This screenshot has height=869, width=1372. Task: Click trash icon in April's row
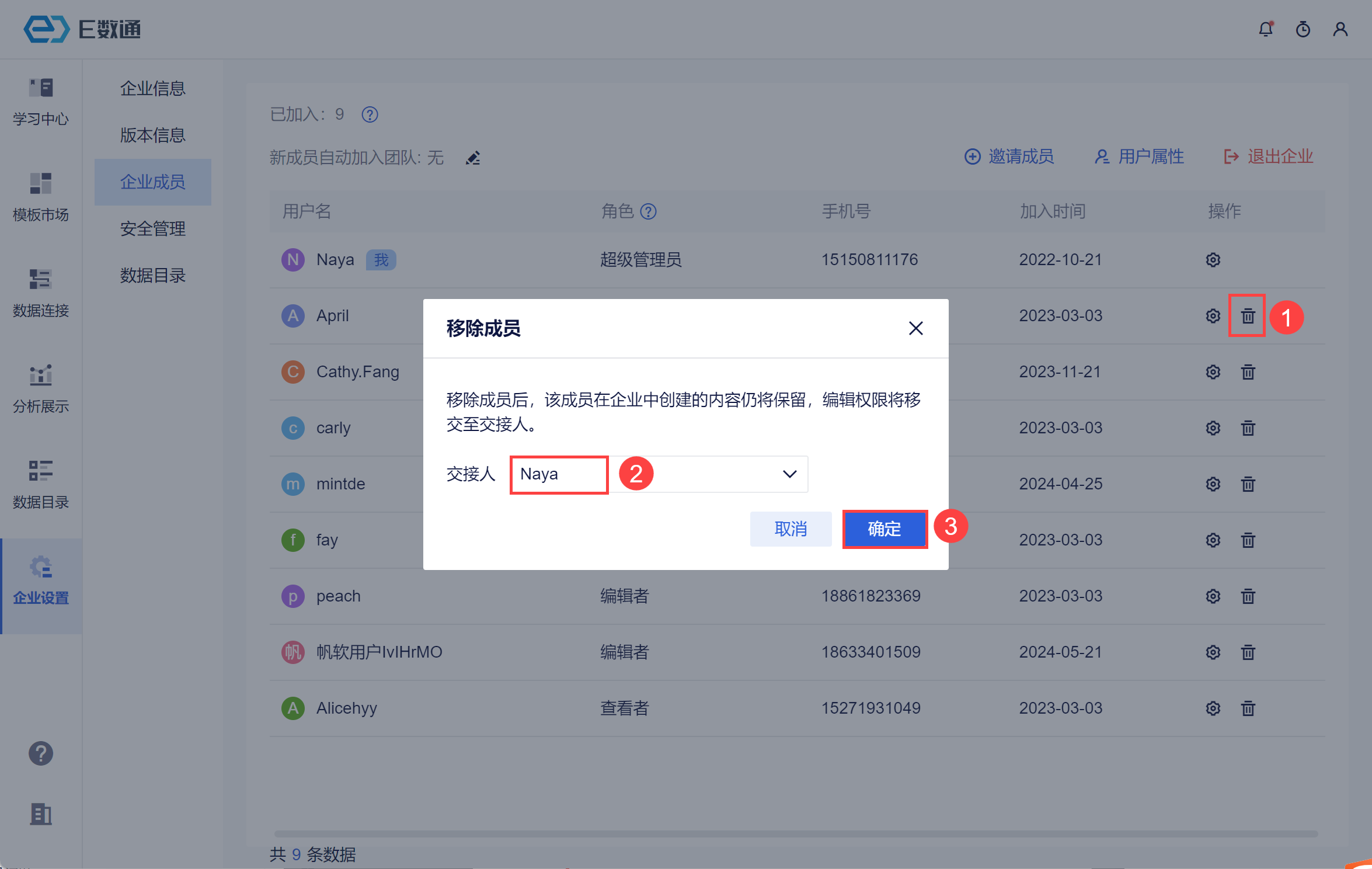[1248, 316]
